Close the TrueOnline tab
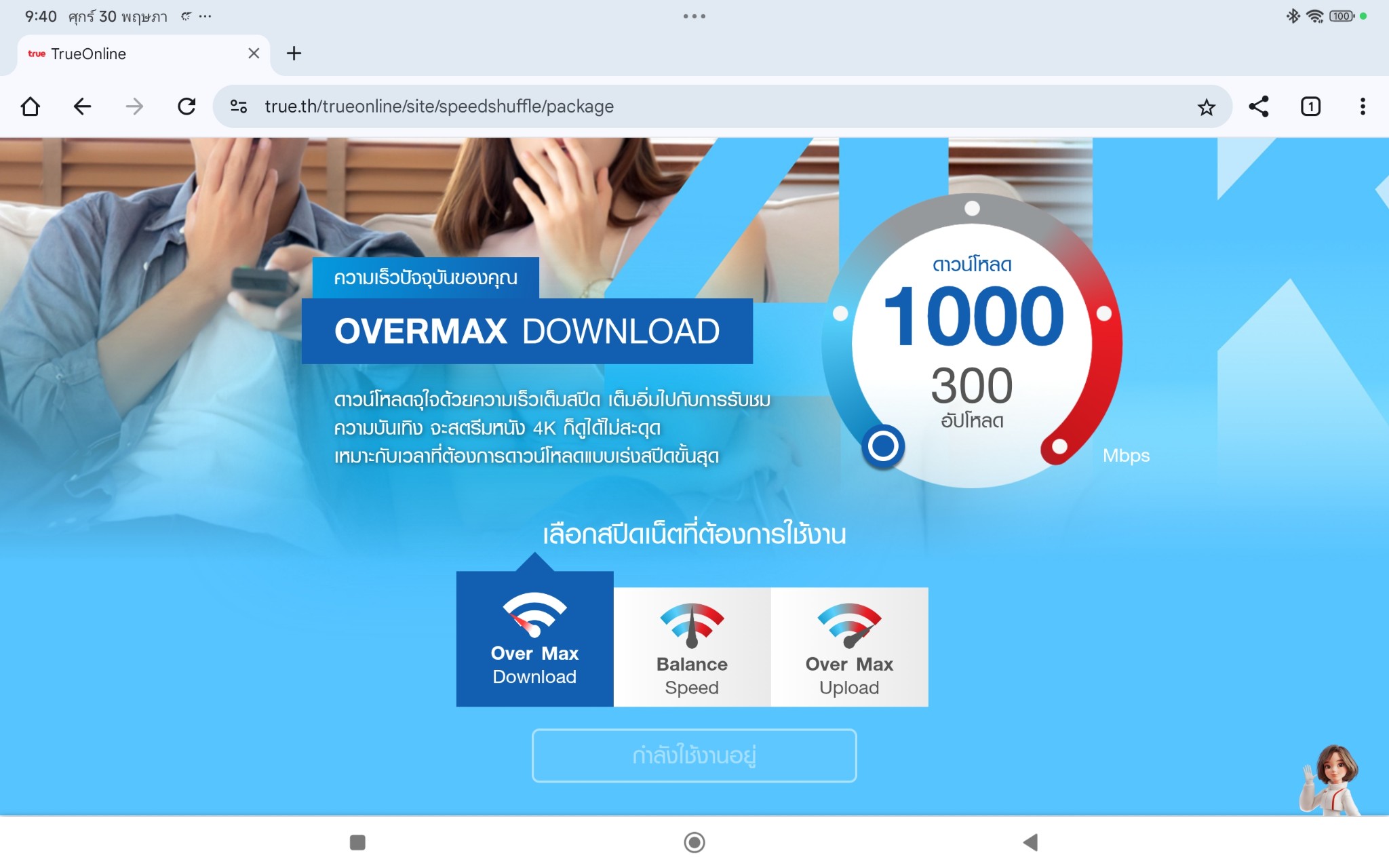 pos(254,53)
